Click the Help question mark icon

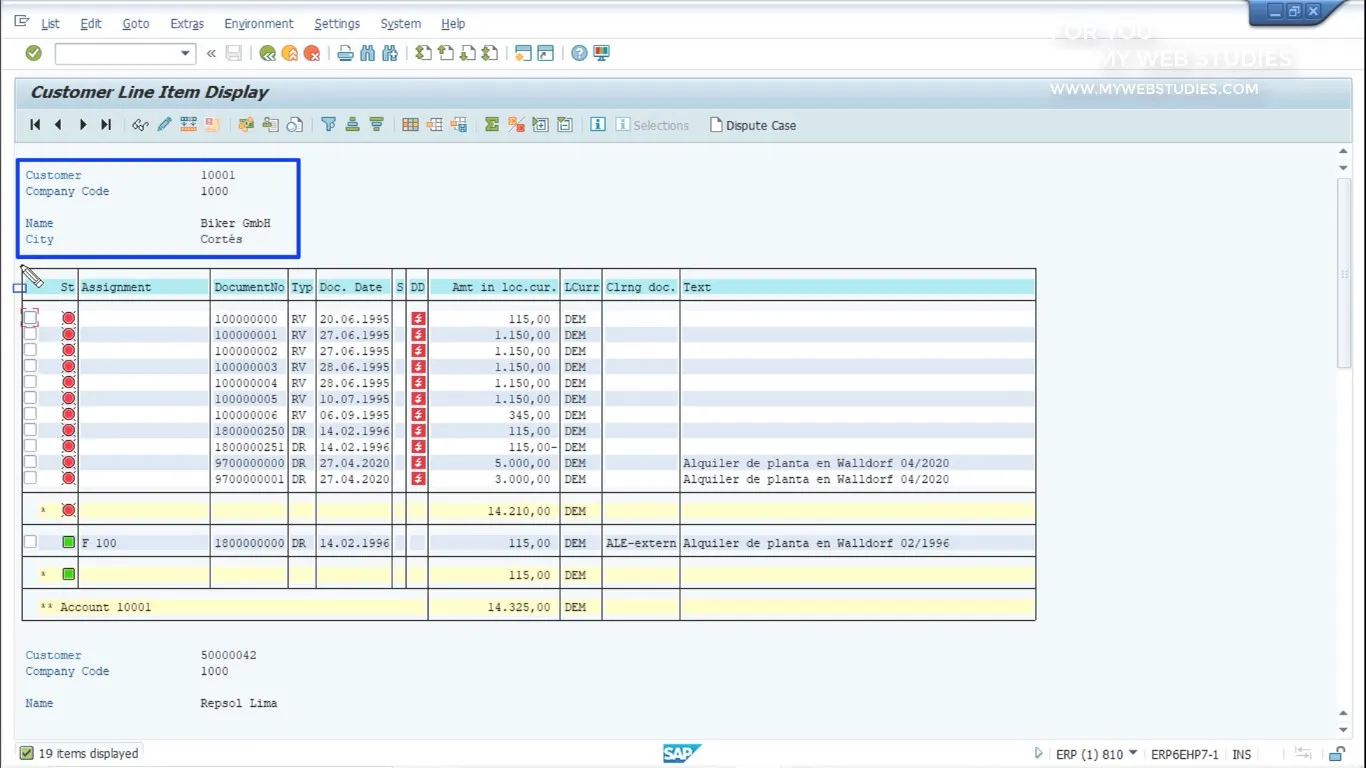(x=579, y=53)
